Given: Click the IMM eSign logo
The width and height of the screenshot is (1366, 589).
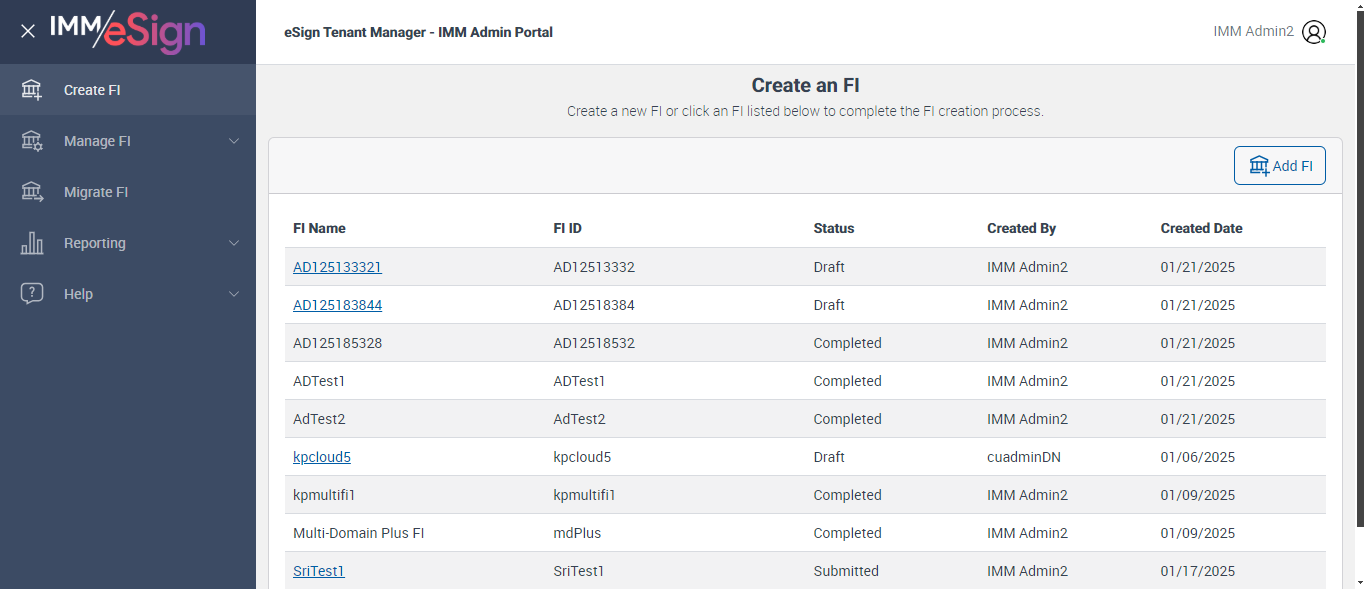Looking at the screenshot, I should click(127, 31).
